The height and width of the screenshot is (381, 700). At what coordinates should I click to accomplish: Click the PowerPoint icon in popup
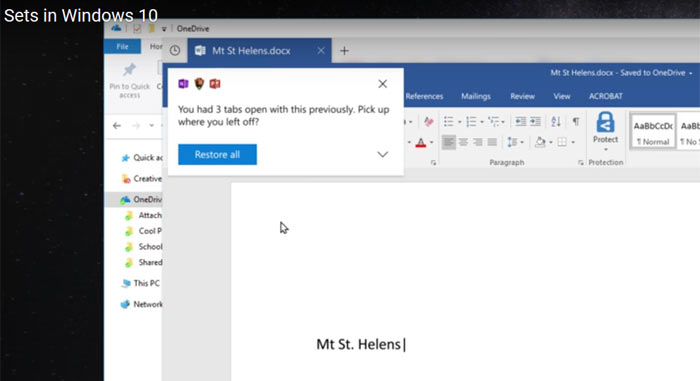[x=215, y=84]
